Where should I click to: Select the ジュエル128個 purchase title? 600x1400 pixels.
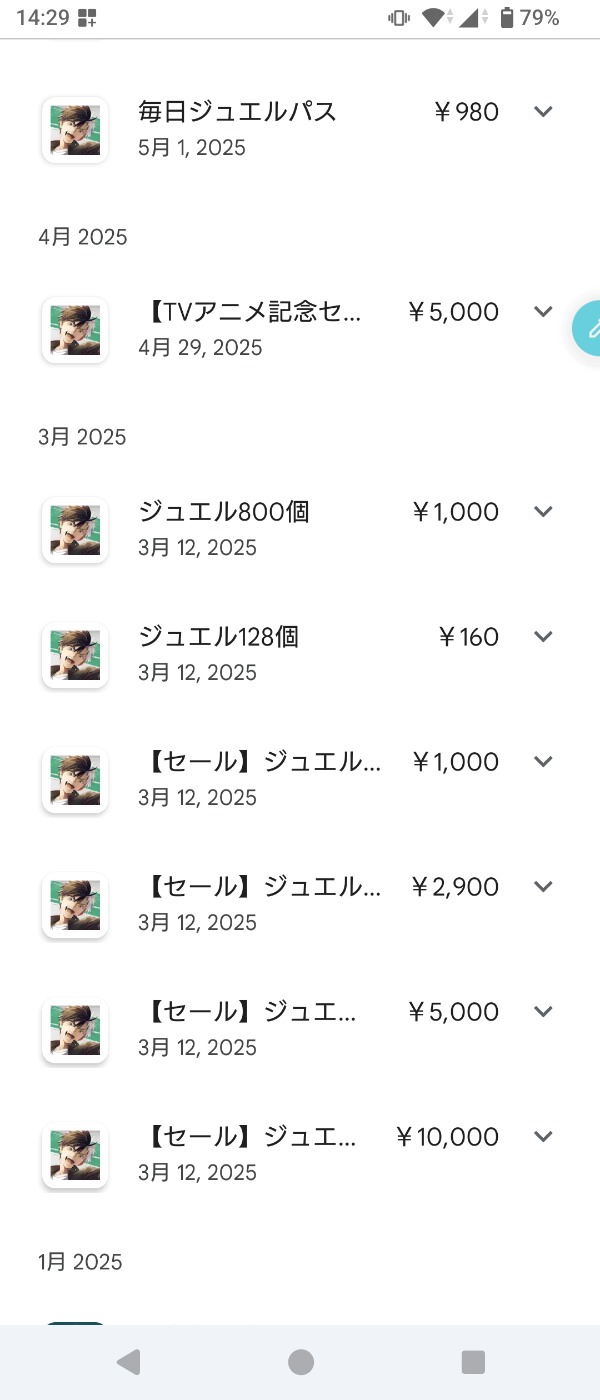click(218, 637)
